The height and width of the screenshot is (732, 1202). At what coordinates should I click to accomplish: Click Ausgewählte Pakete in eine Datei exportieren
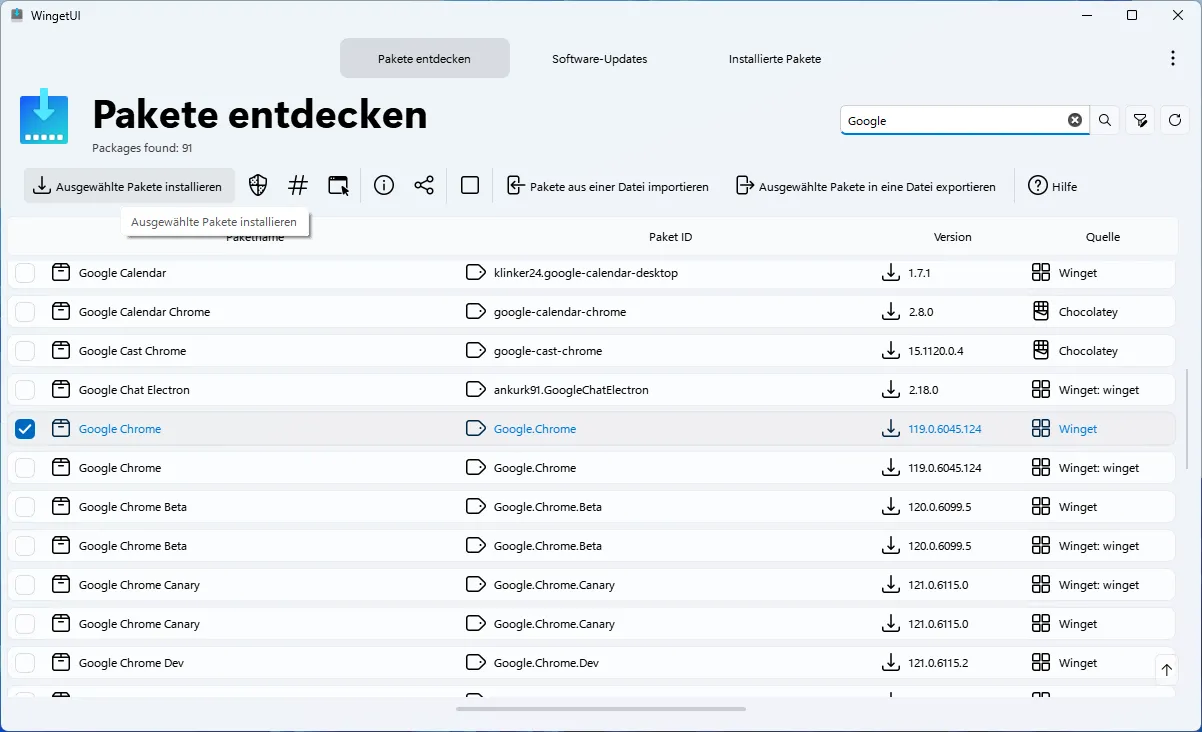(x=867, y=186)
